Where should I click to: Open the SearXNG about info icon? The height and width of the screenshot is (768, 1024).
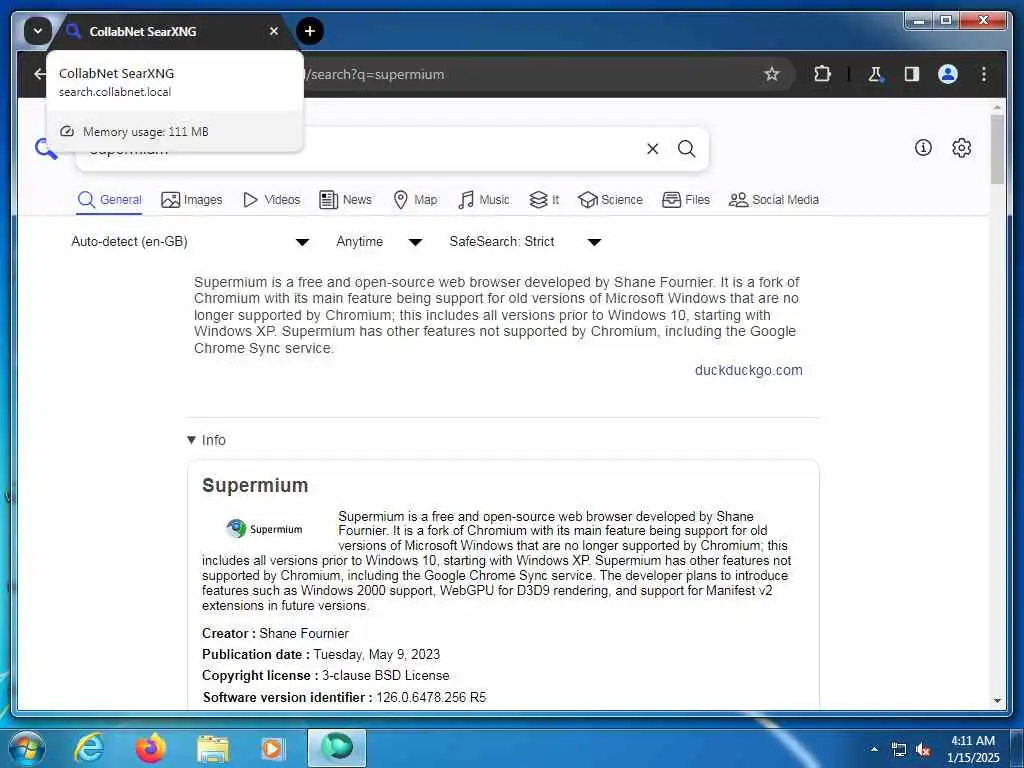click(923, 148)
